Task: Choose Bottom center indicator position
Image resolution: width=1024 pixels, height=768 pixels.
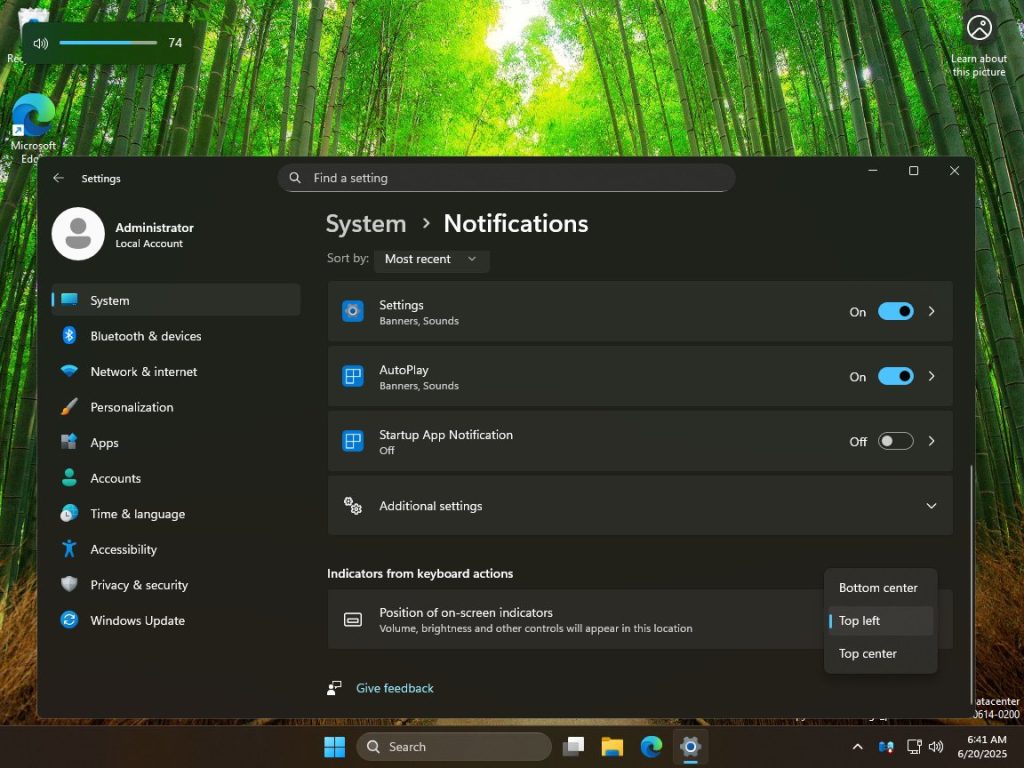Action: click(x=880, y=588)
